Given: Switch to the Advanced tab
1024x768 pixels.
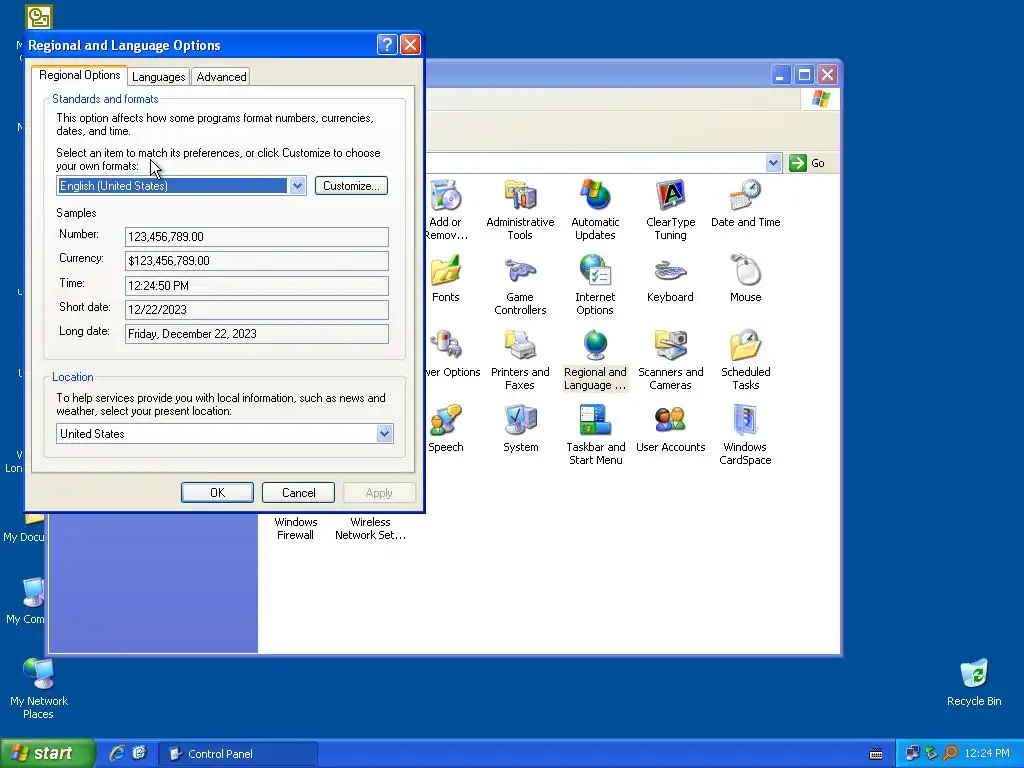Looking at the screenshot, I should (x=221, y=76).
